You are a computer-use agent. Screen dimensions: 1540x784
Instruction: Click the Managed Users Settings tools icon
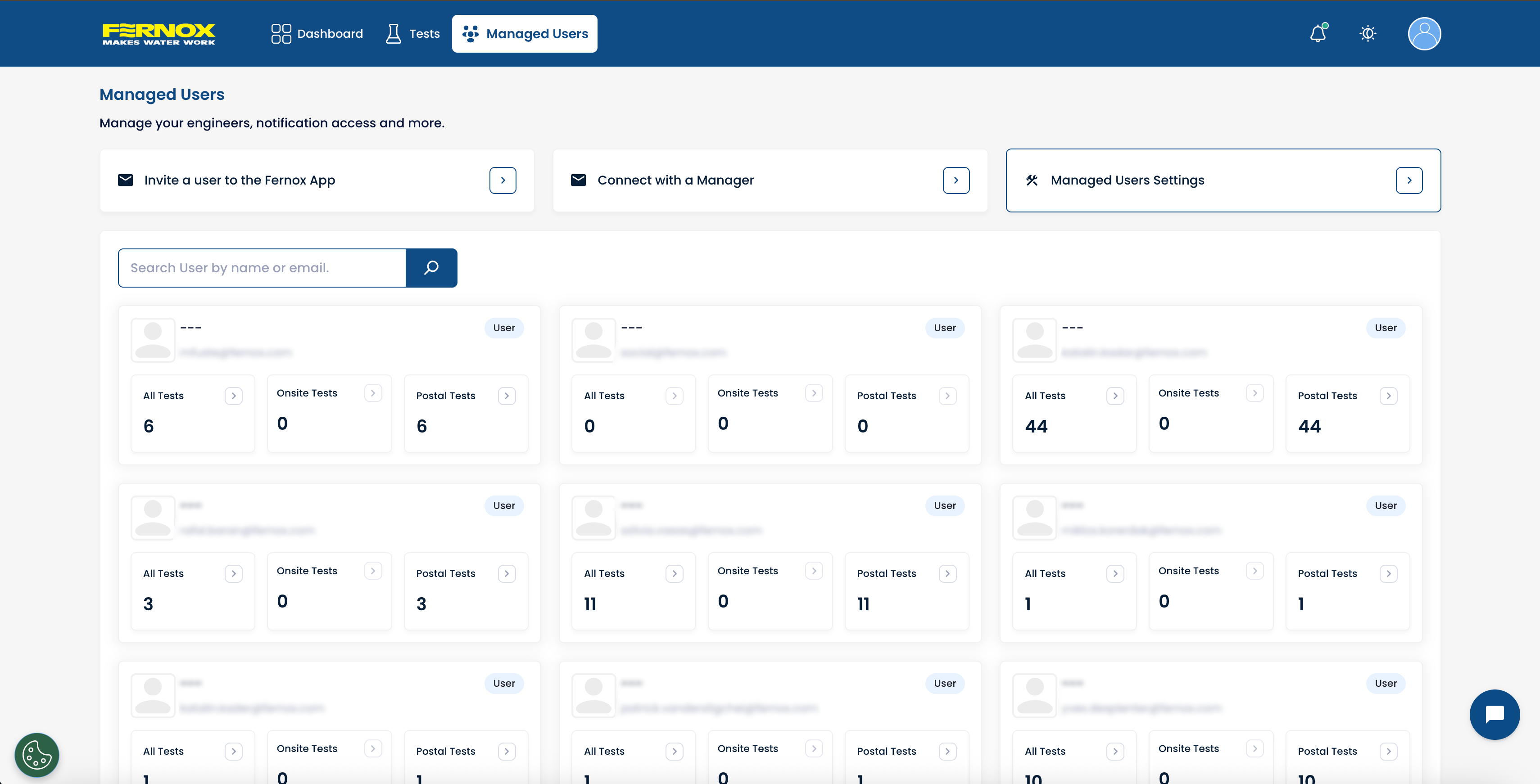[1032, 180]
